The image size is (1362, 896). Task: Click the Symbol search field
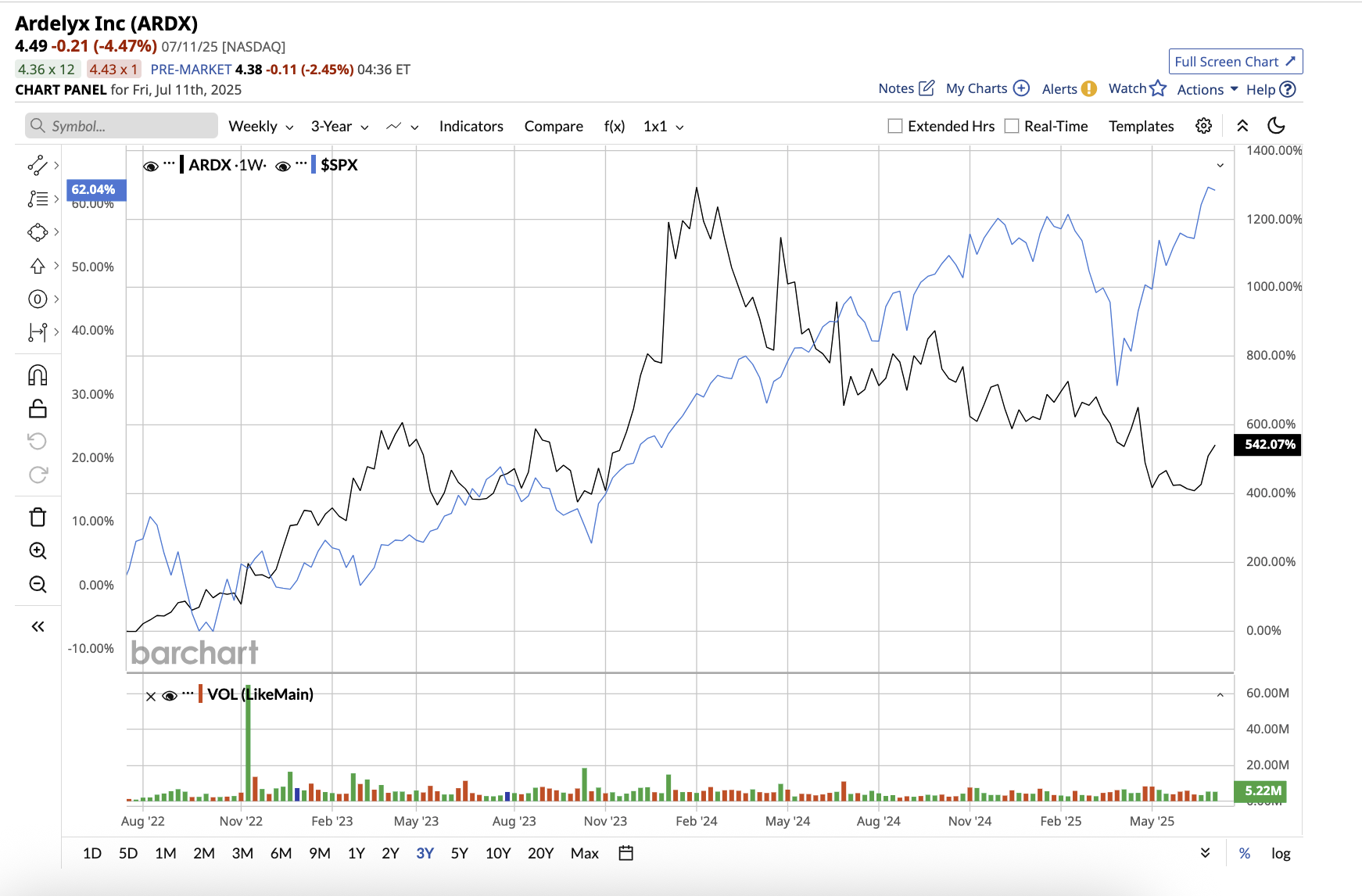(x=121, y=126)
